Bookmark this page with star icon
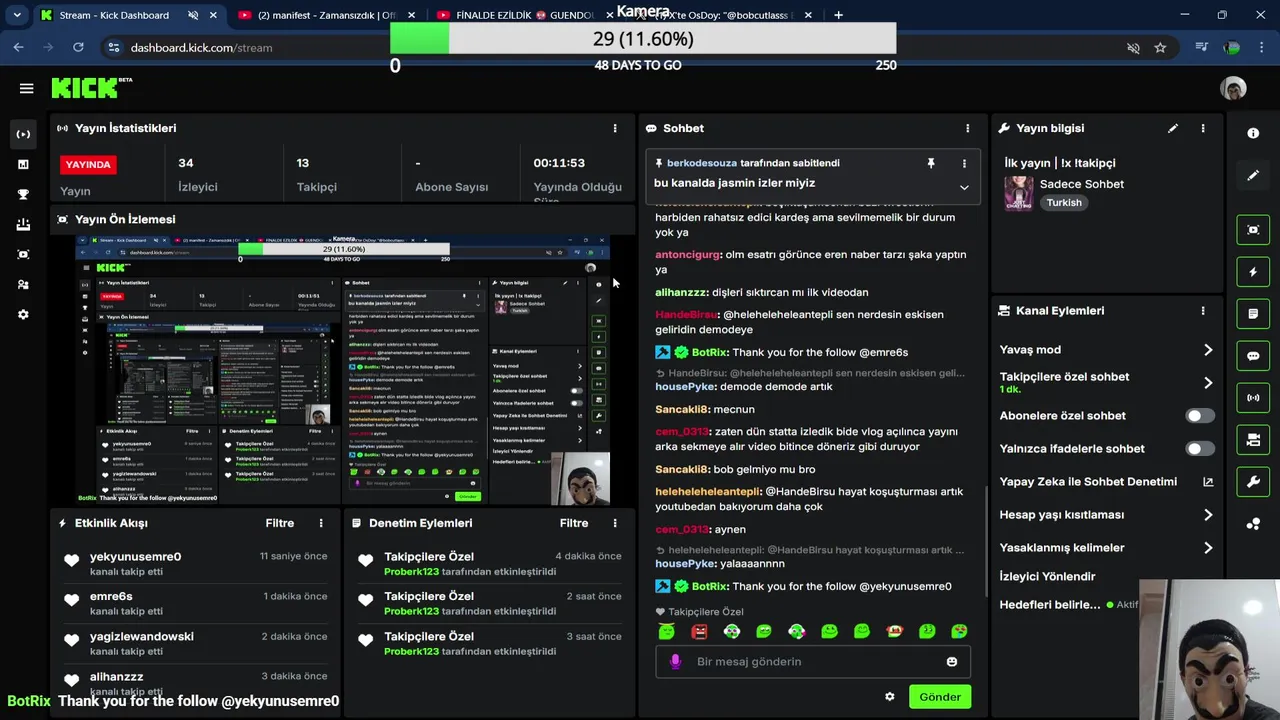This screenshot has height=720, width=1280. coord(1160,47)
